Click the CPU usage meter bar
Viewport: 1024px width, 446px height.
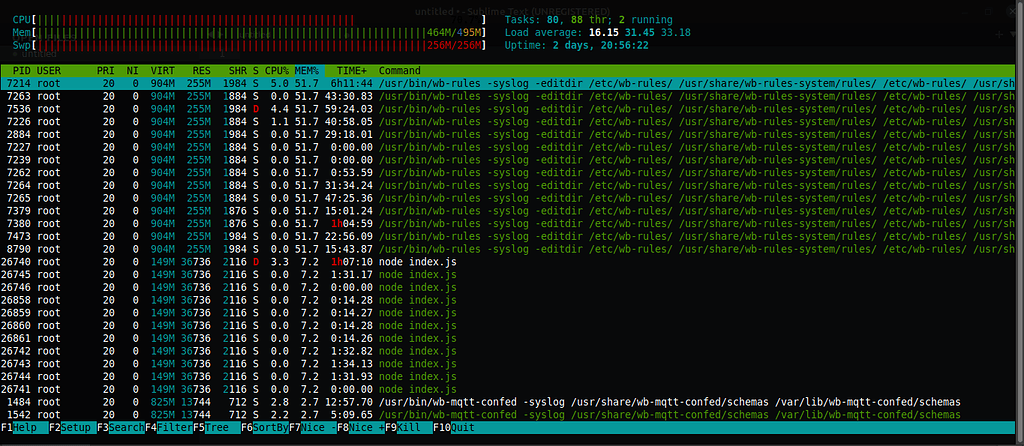[250, 19]
